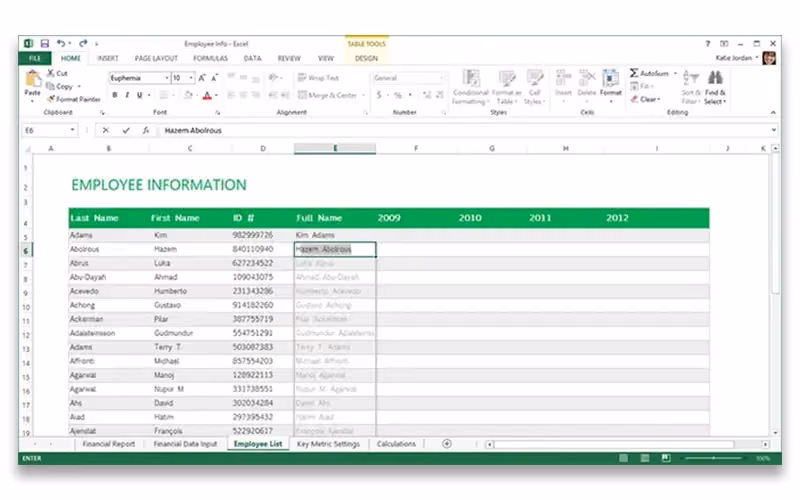Open the FILE tab

35,58
